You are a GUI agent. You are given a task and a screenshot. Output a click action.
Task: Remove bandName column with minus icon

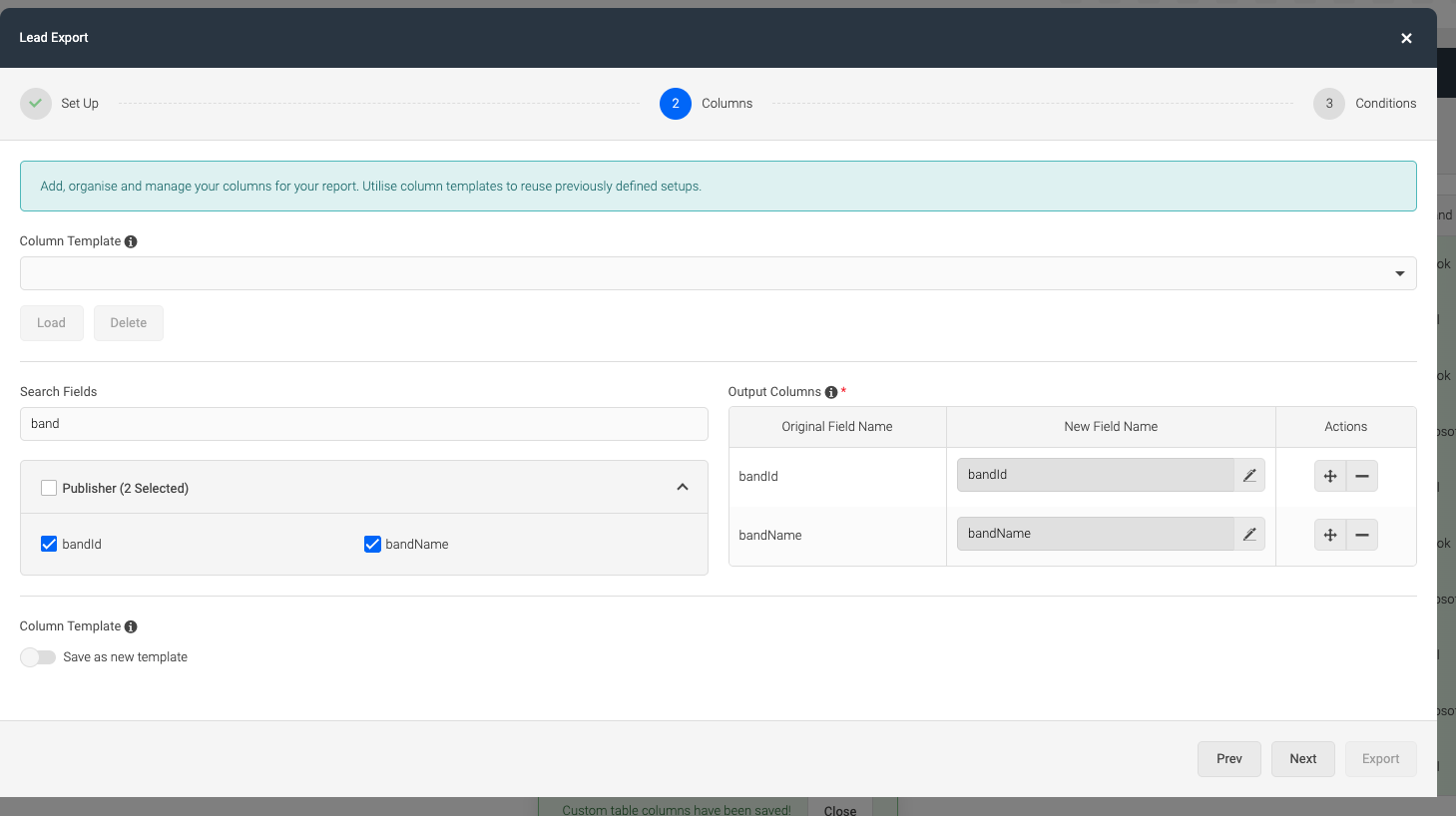point(1362,535)
